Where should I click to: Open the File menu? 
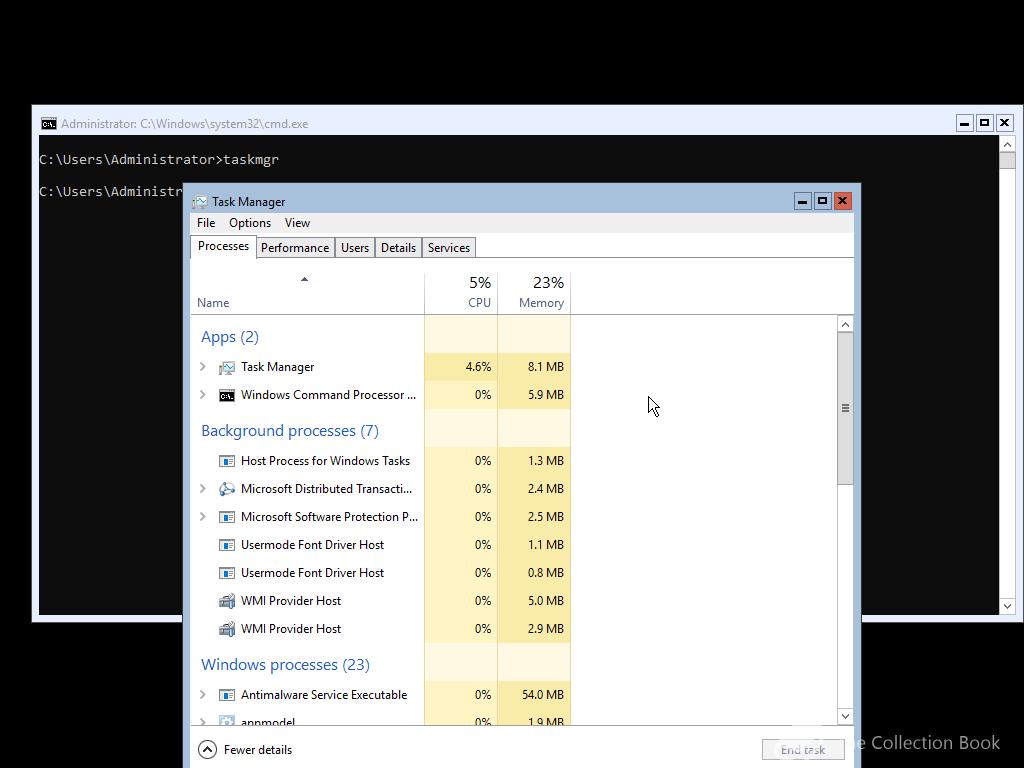coord(206,223)
